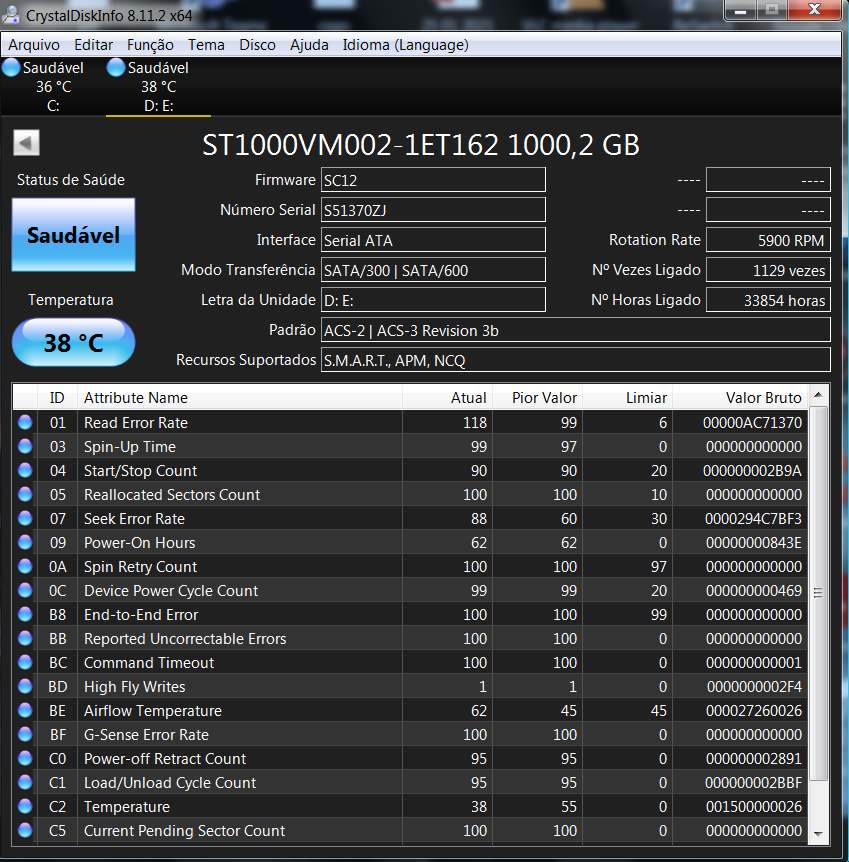
Task: Click the scrollbar down arrow in attribute list
Action: [818, 834]
